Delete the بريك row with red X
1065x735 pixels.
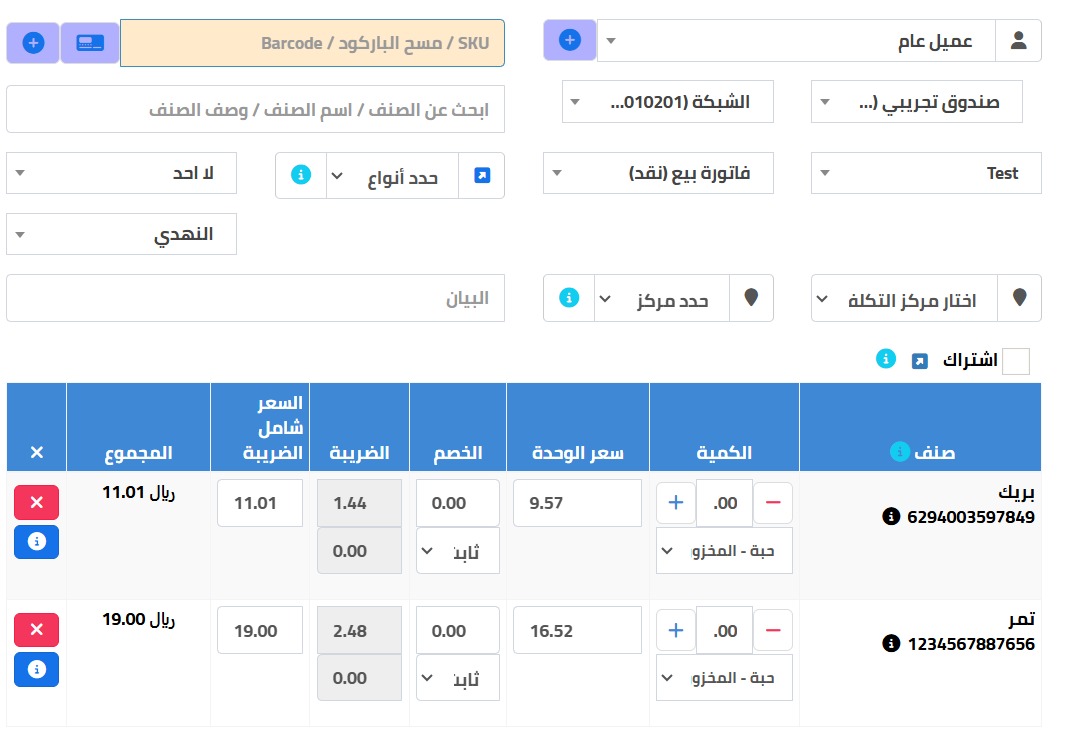[37, 502]
